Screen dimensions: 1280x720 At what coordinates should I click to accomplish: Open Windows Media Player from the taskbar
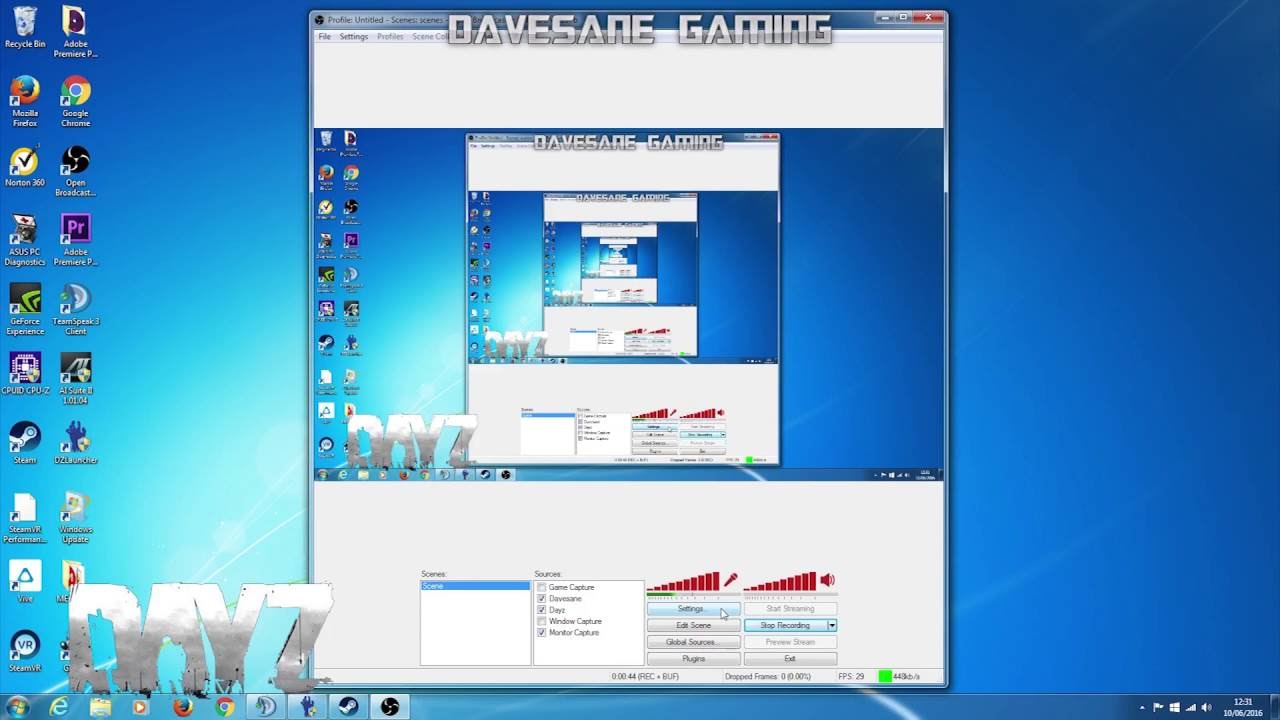pos(140,707)
